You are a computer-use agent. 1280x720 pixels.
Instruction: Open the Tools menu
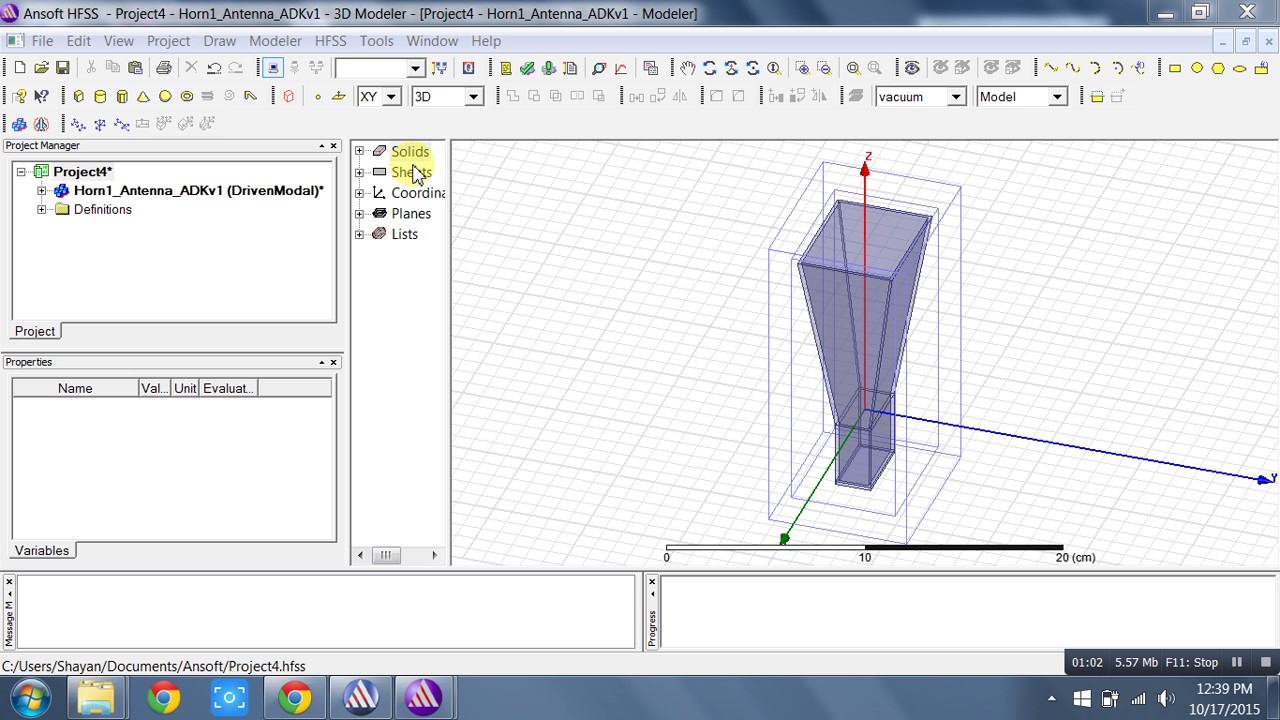click(x=376, y=41)
